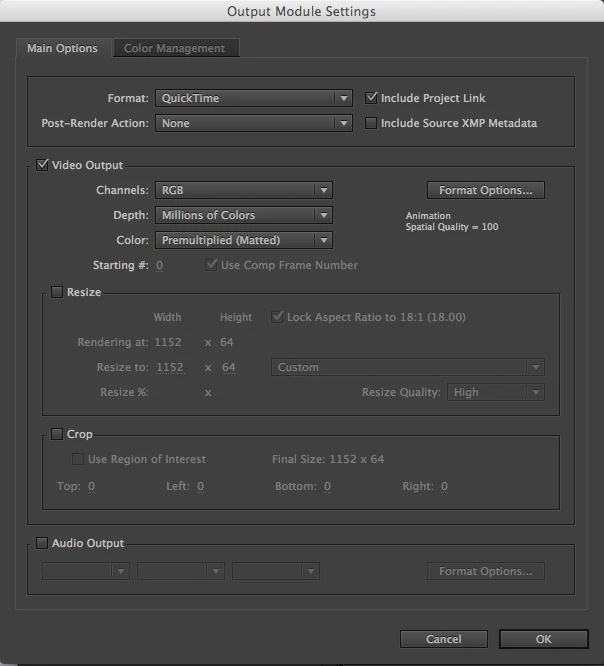
Task: Enable the Audio Output checkbox
Action: [x=42, y=543]
